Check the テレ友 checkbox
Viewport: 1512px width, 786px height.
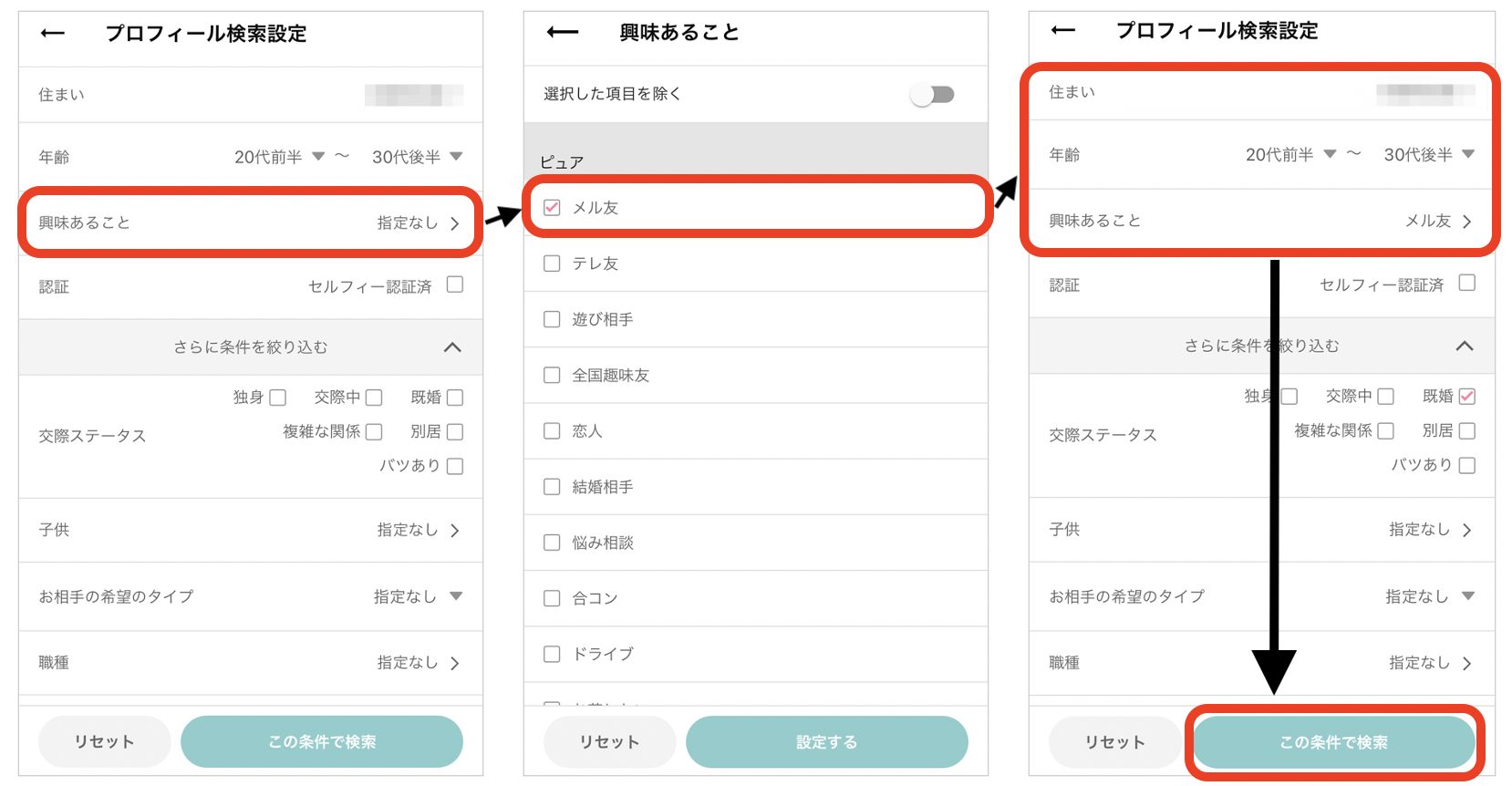pos(552,264)
